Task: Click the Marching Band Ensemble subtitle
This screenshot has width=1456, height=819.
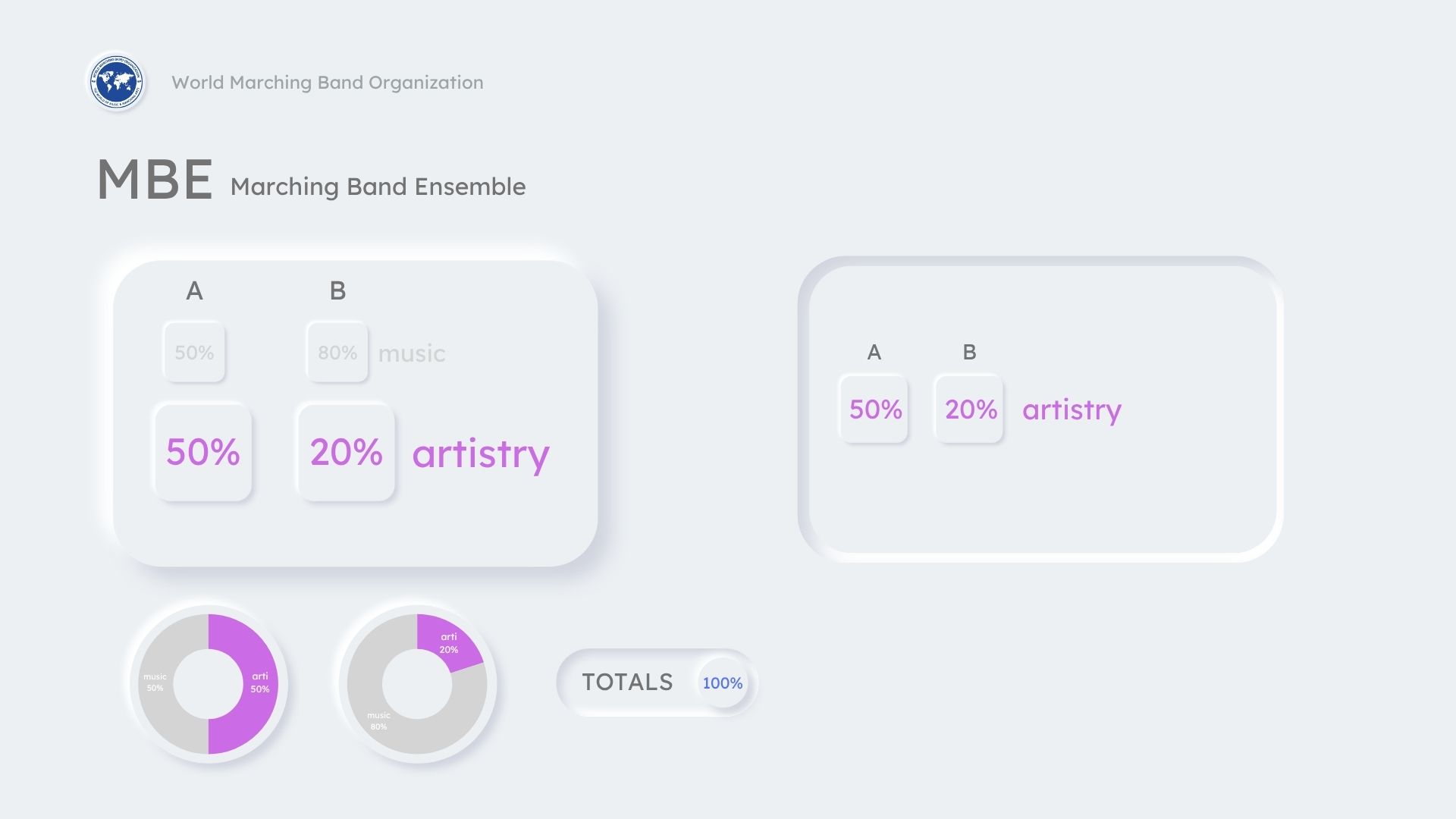Action: pyautogui.click(x=378, y=187)
